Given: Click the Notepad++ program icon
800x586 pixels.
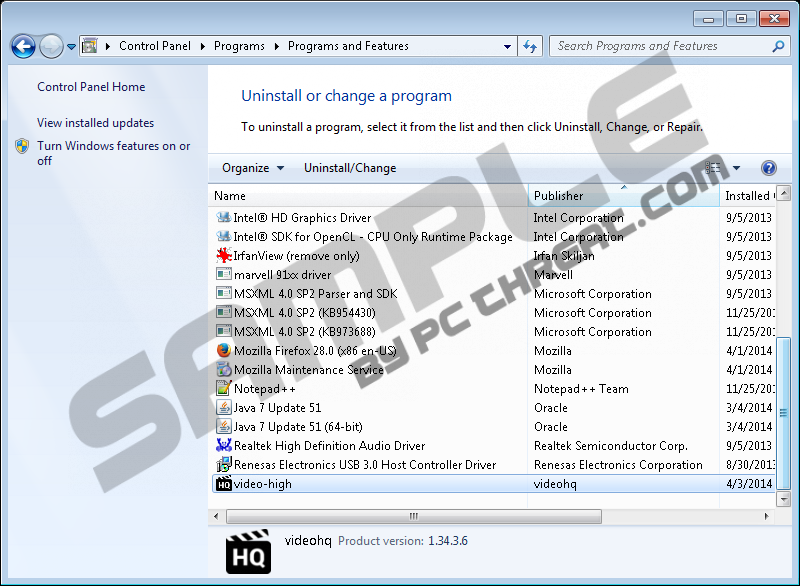Looking at the screenshot, I should click(224, 389).
